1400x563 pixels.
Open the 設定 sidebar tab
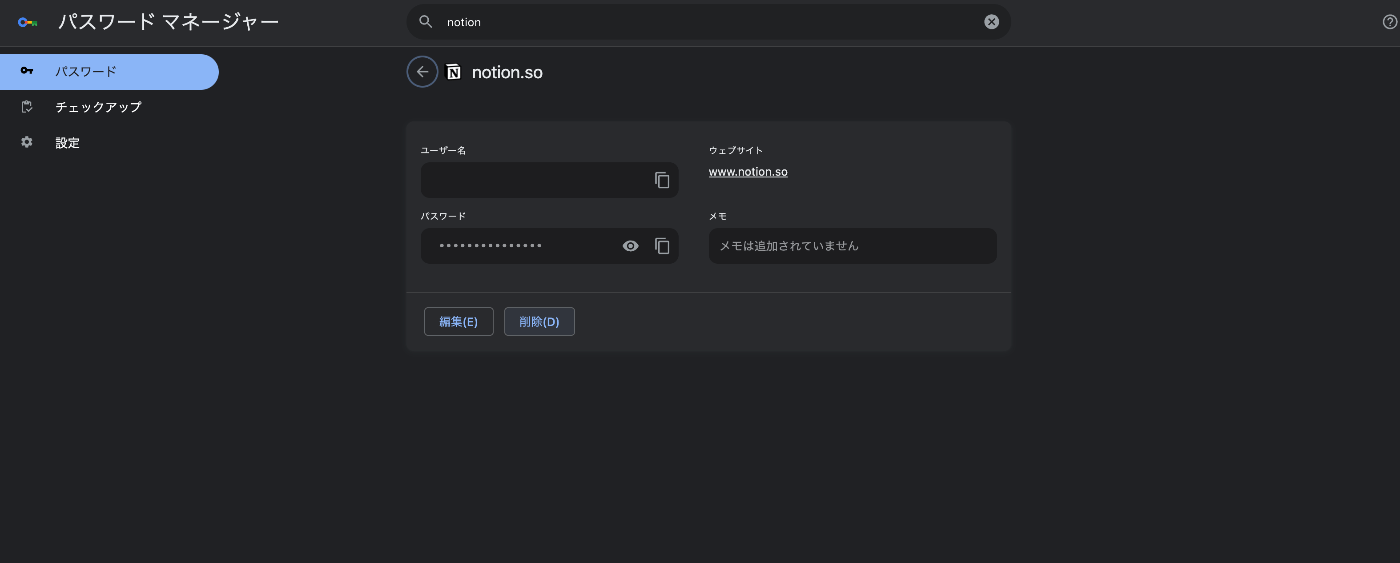(109, 143)
